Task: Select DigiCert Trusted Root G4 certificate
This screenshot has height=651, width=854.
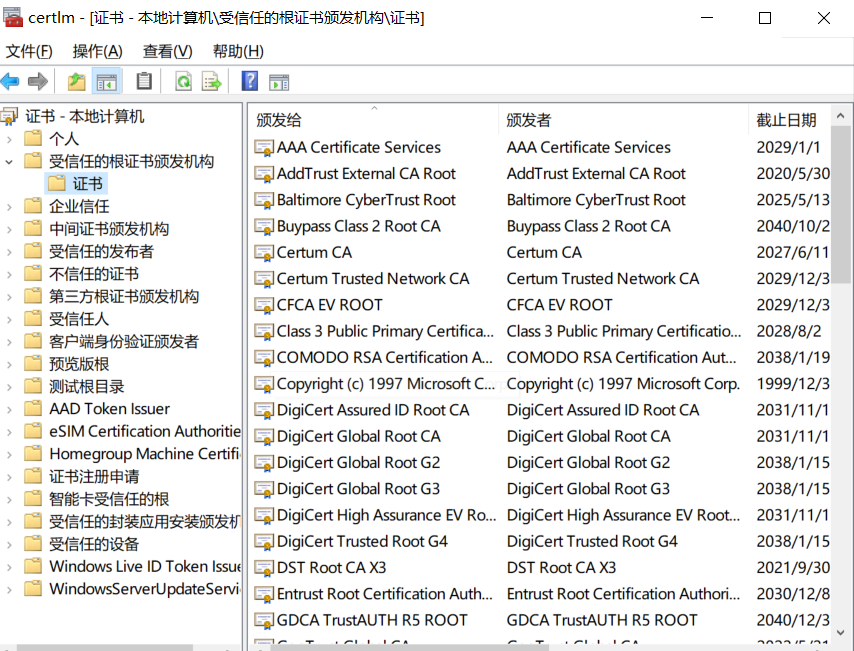Action: tap(541, 541)
